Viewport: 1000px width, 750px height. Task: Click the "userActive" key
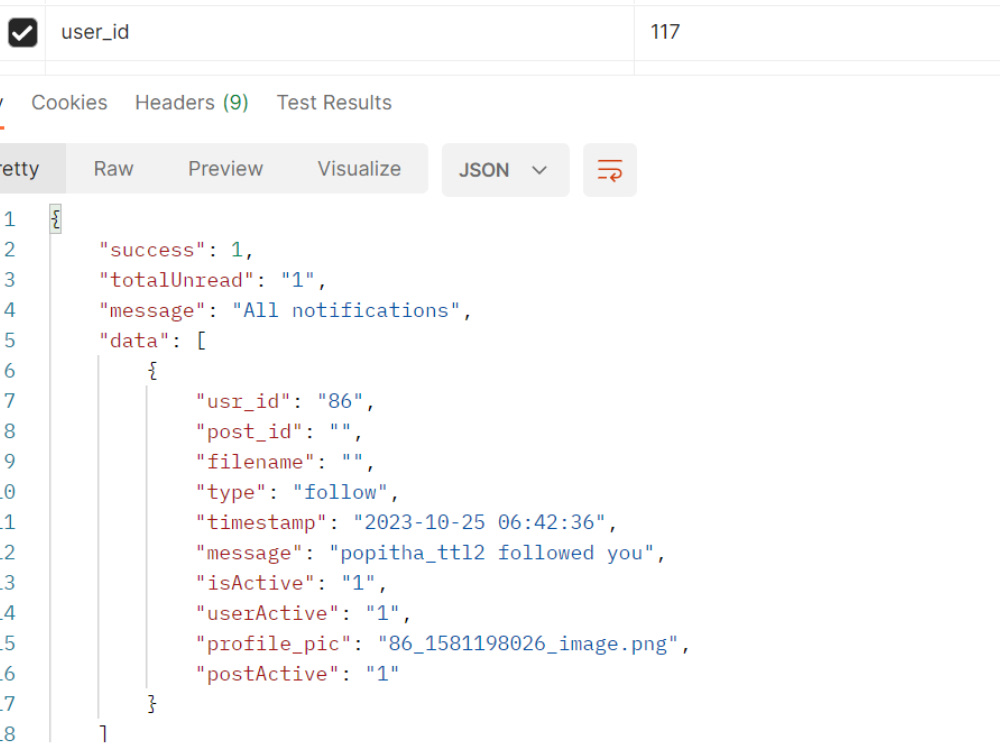(x=267, y=614)
